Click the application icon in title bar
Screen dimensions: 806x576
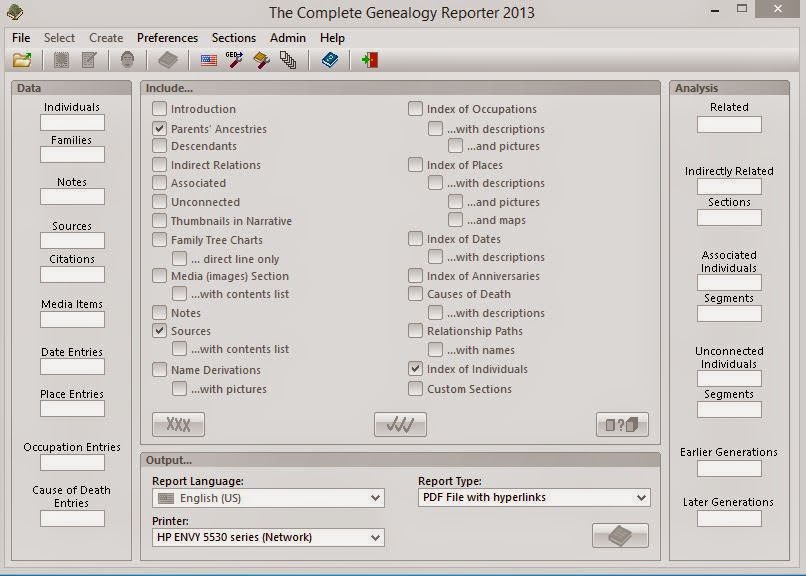pyautogui.click(x=14, y=12)
